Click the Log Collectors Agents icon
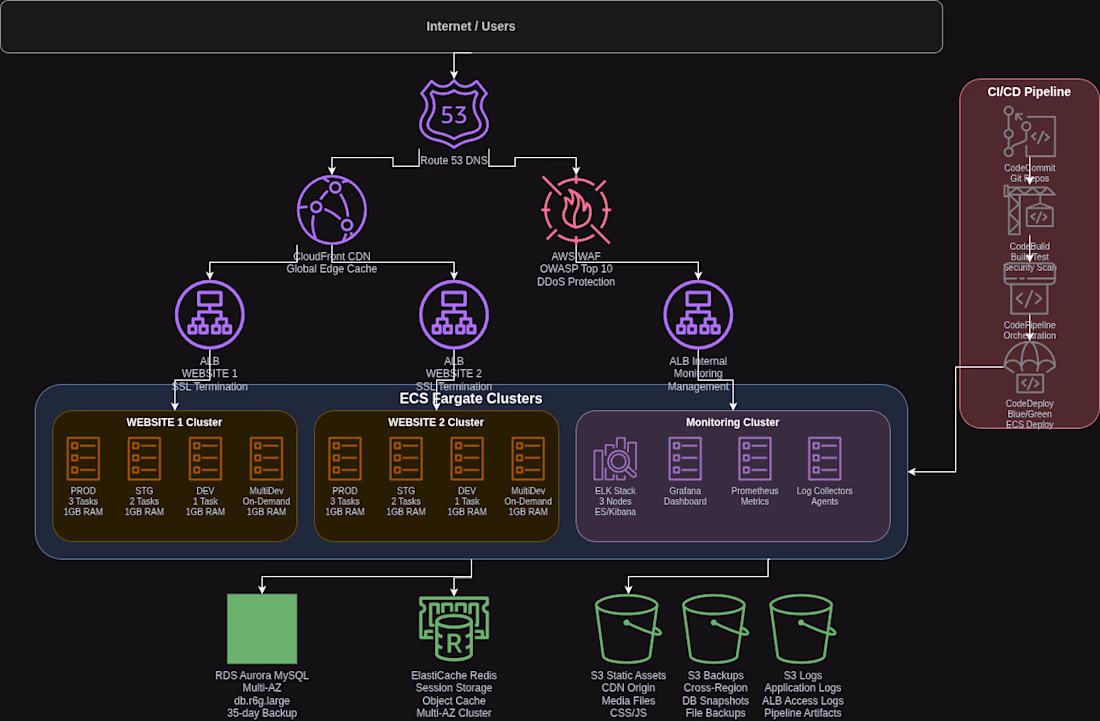Image resolution: width=1100 pixels, height=721 pixels. [824, 459]
